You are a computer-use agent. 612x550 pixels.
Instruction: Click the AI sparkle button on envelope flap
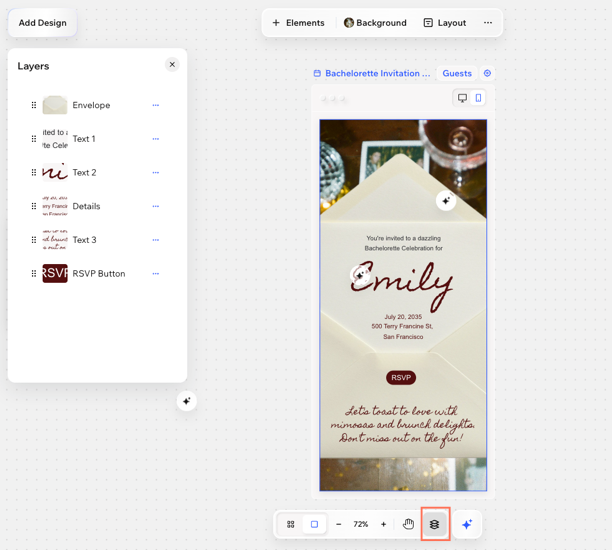(x=446, y=201)
